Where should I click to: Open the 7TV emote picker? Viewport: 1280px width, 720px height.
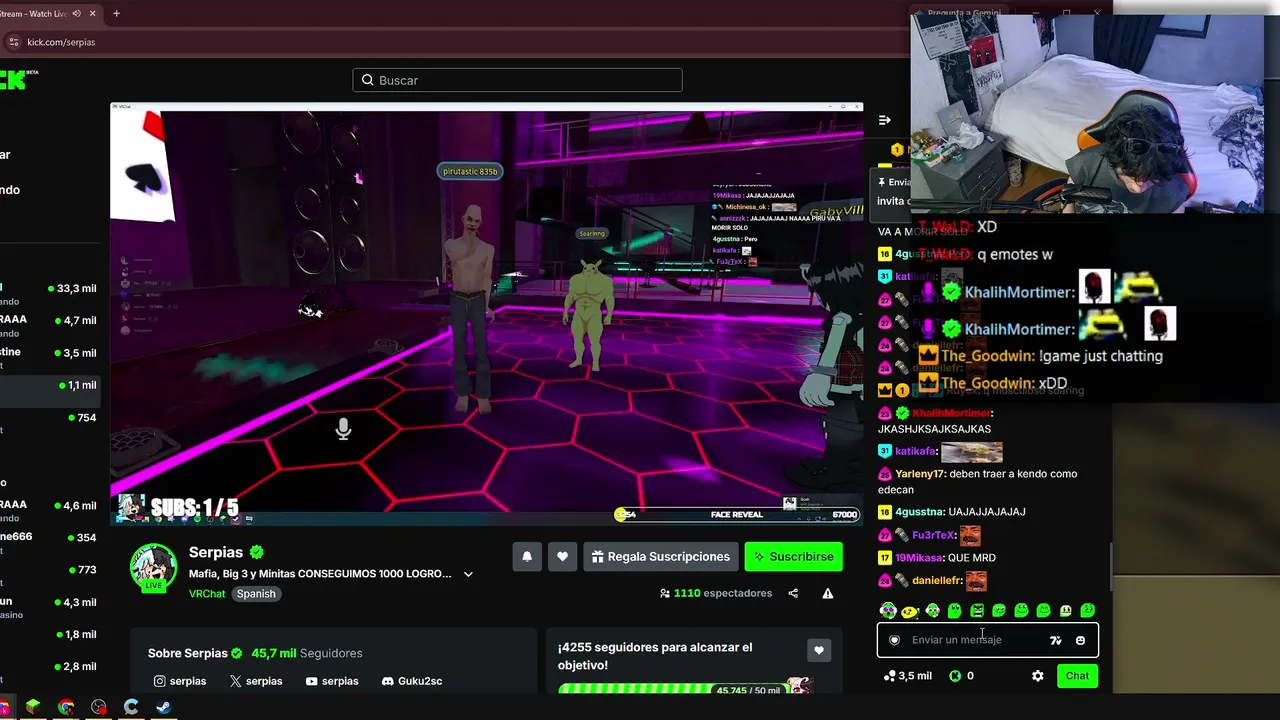1055,640
